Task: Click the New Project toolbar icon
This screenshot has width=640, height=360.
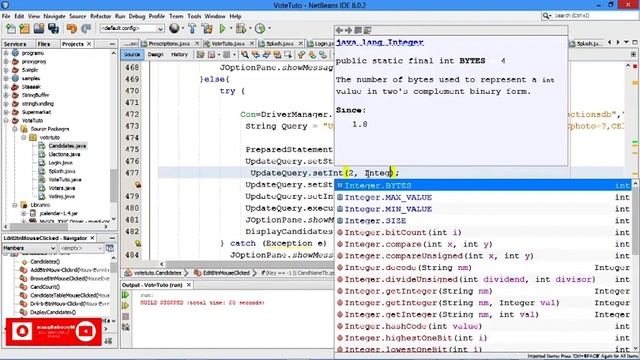Action: click(24, 29)
